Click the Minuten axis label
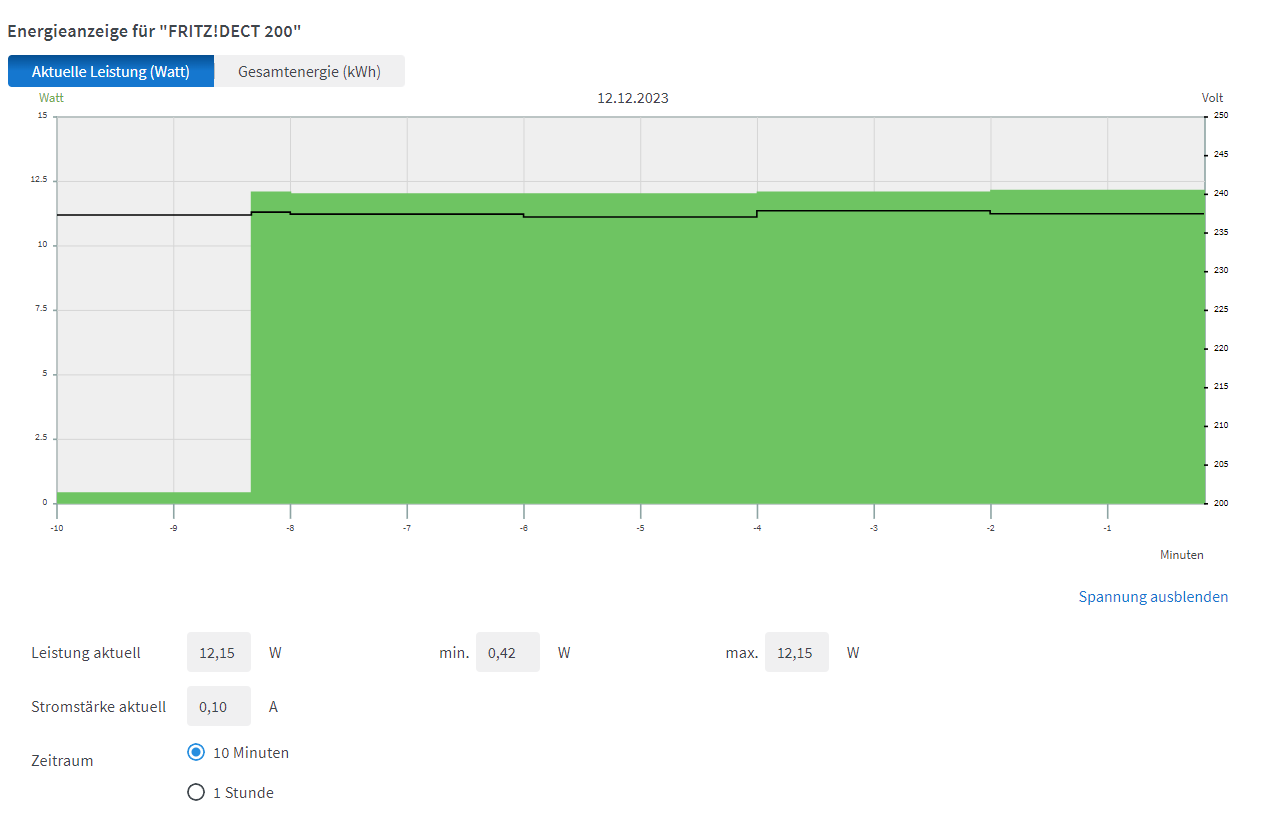The width and height of the screenshot is (1277, 821). 1181,555
